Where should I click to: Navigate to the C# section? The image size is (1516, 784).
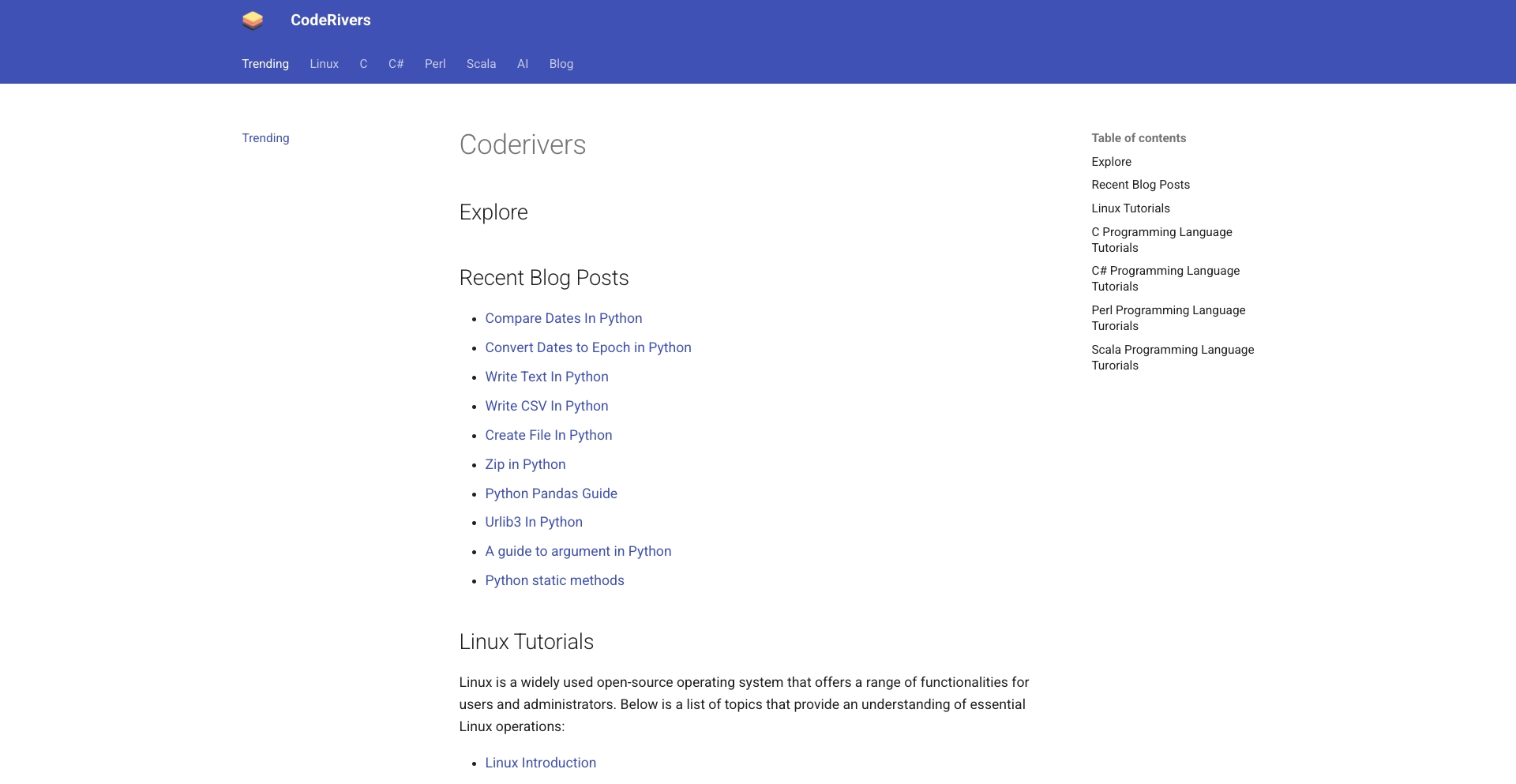396,63
